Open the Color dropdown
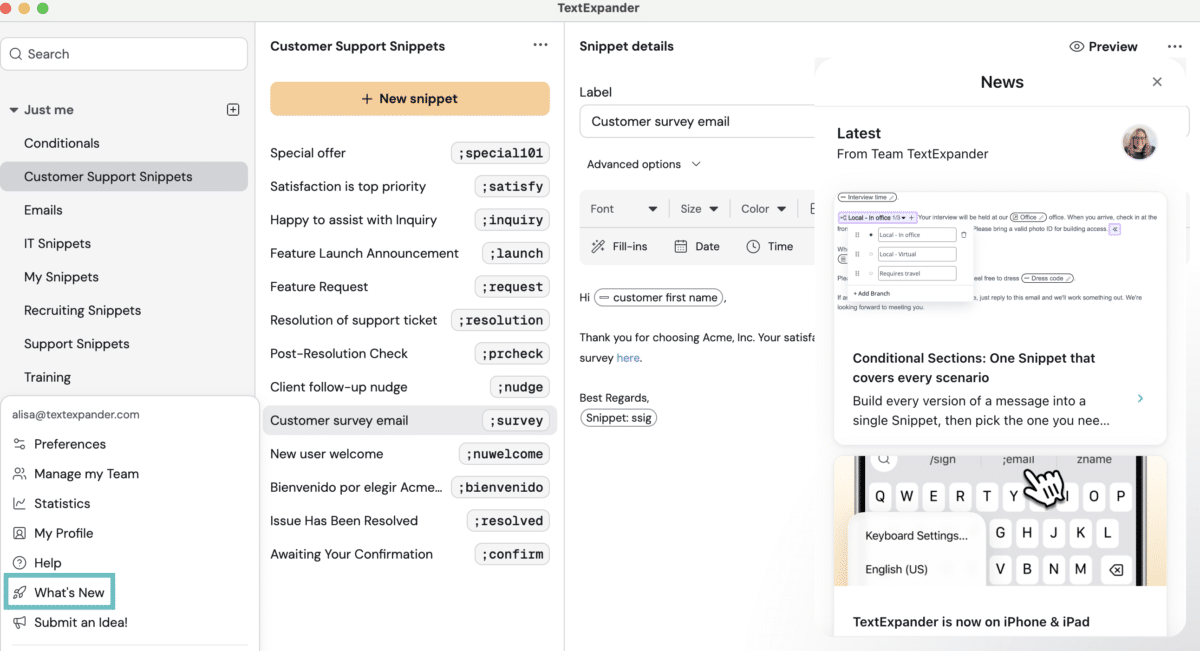This screenshot has height=651, width=1200. (764, 209)
